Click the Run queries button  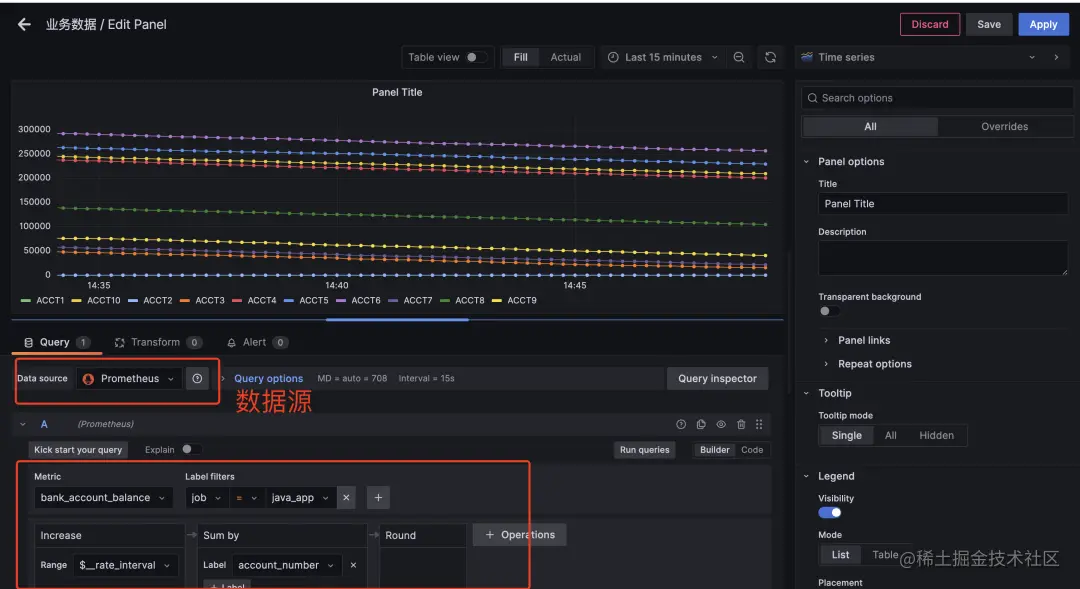645,450
